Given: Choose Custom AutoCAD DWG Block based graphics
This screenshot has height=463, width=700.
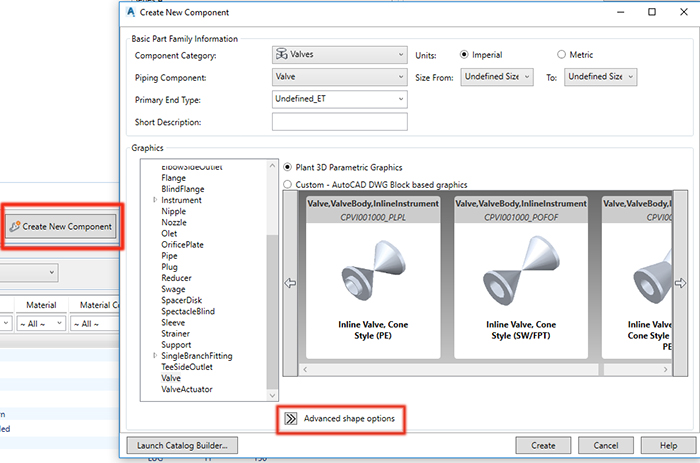Looking at the screenshot, I should pos(288,184).
